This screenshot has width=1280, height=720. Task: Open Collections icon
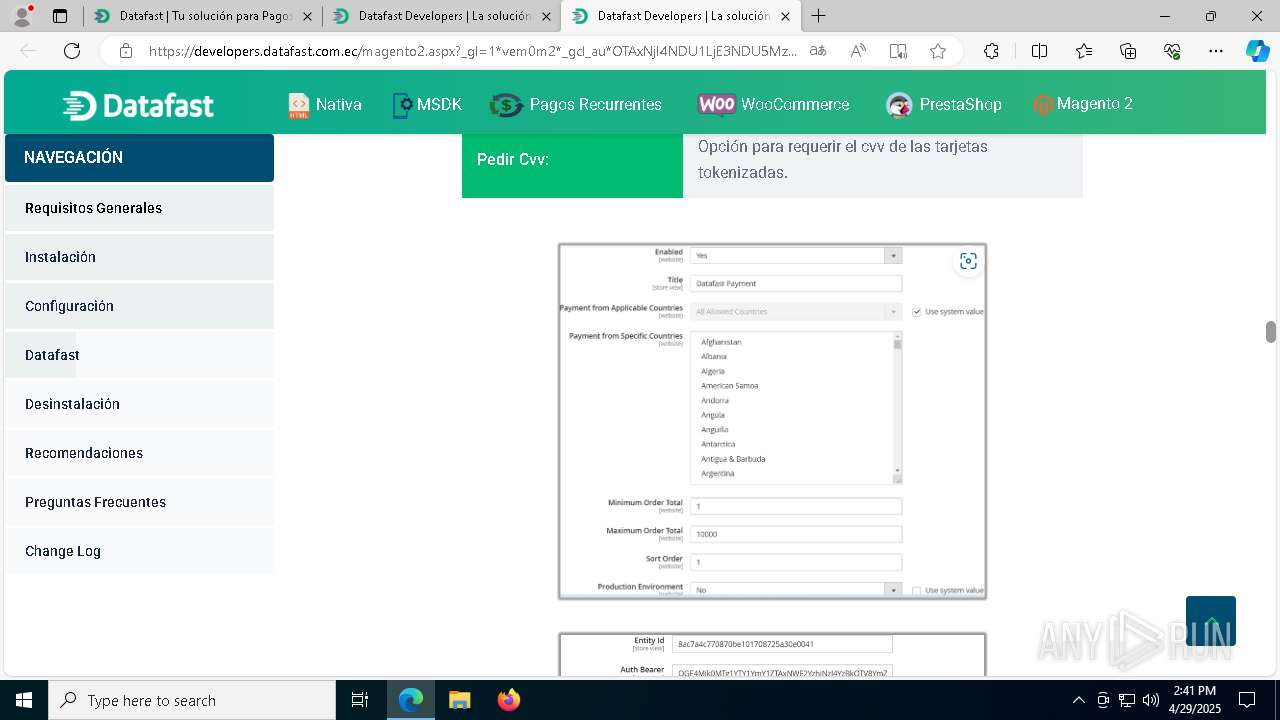click(x=1128, y=51)
